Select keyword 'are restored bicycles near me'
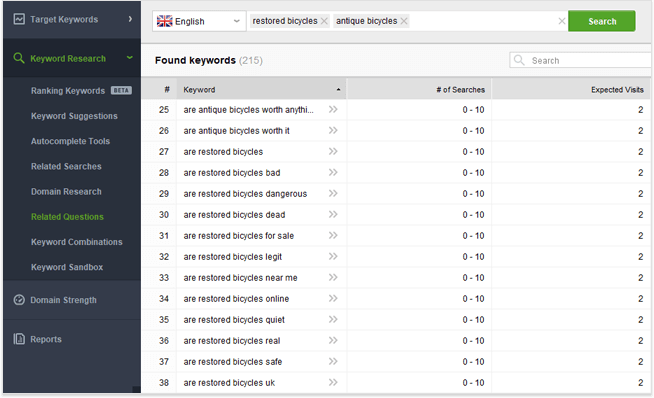This screenshot has width=654, height=398. point(240,277)
